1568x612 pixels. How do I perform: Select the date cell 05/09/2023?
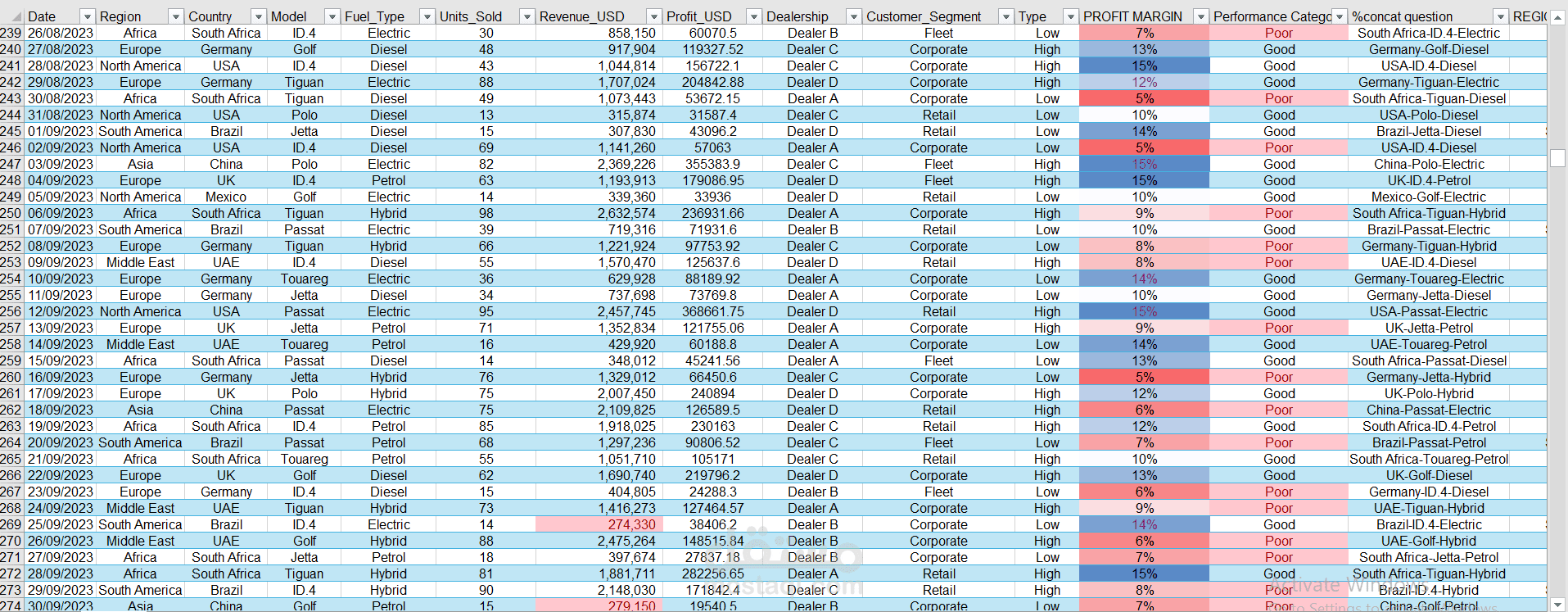coord(60,197)
